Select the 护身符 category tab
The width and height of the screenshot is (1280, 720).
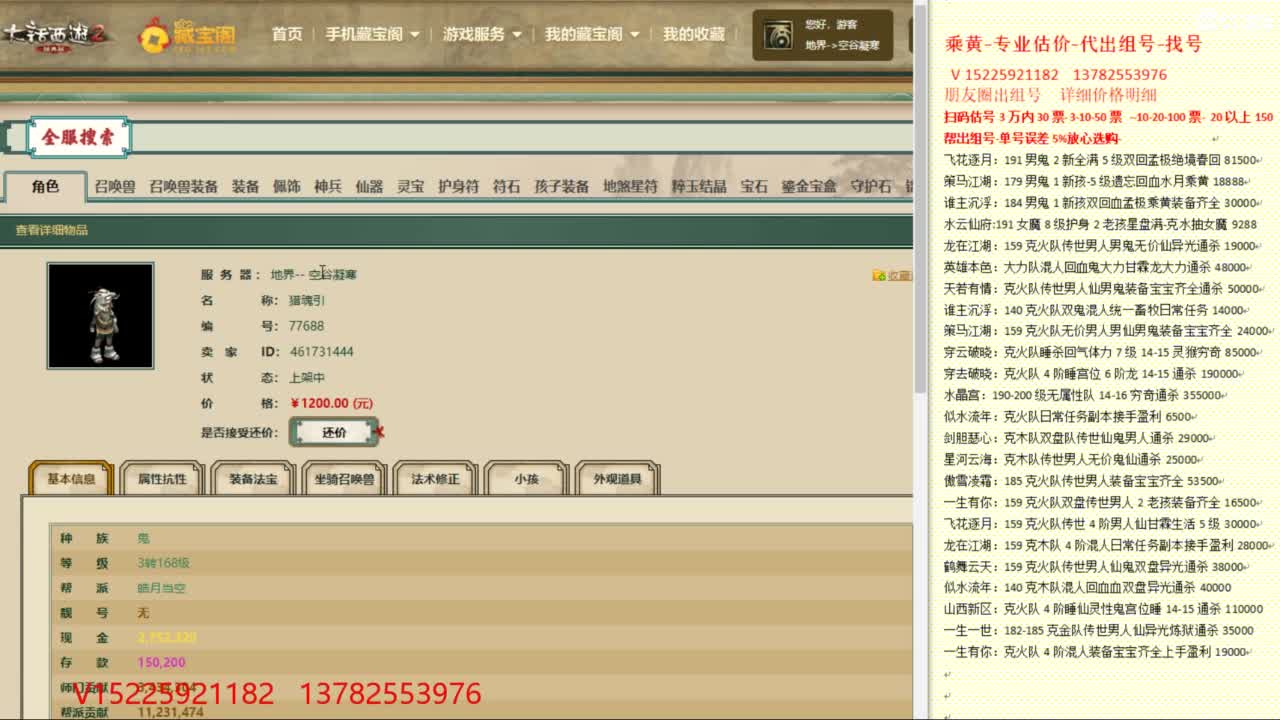(458, 186)
